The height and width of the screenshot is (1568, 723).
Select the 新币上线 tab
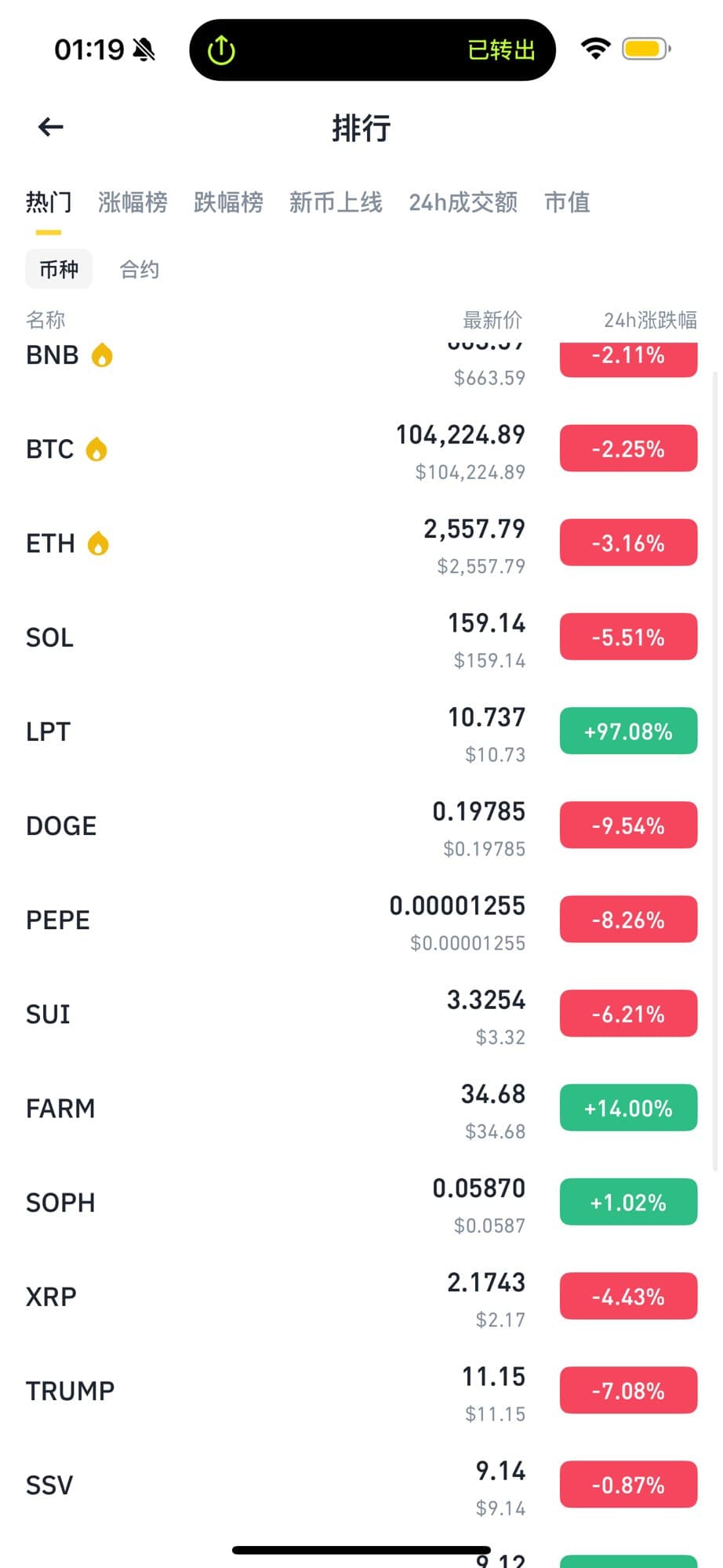click(x=336, y=202)
